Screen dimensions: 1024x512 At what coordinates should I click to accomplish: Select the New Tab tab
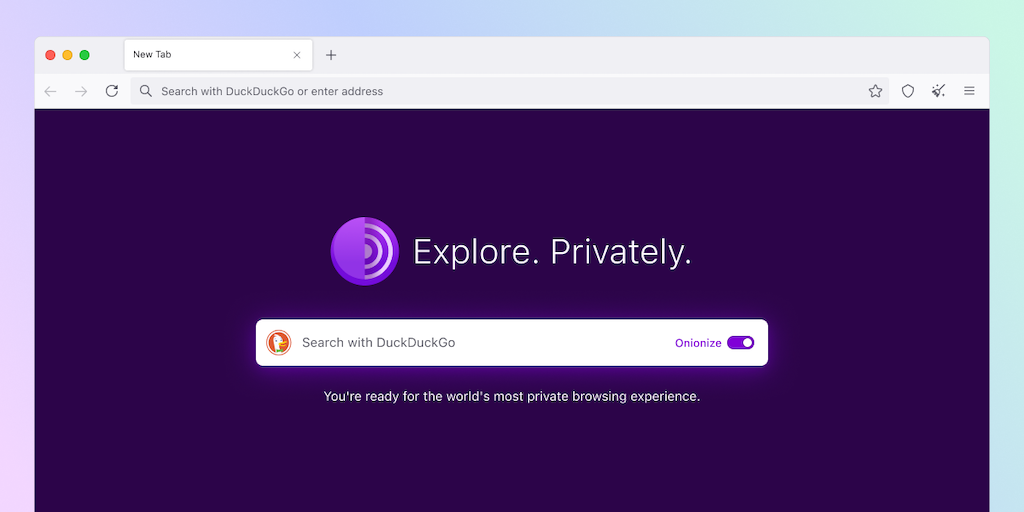218,55
